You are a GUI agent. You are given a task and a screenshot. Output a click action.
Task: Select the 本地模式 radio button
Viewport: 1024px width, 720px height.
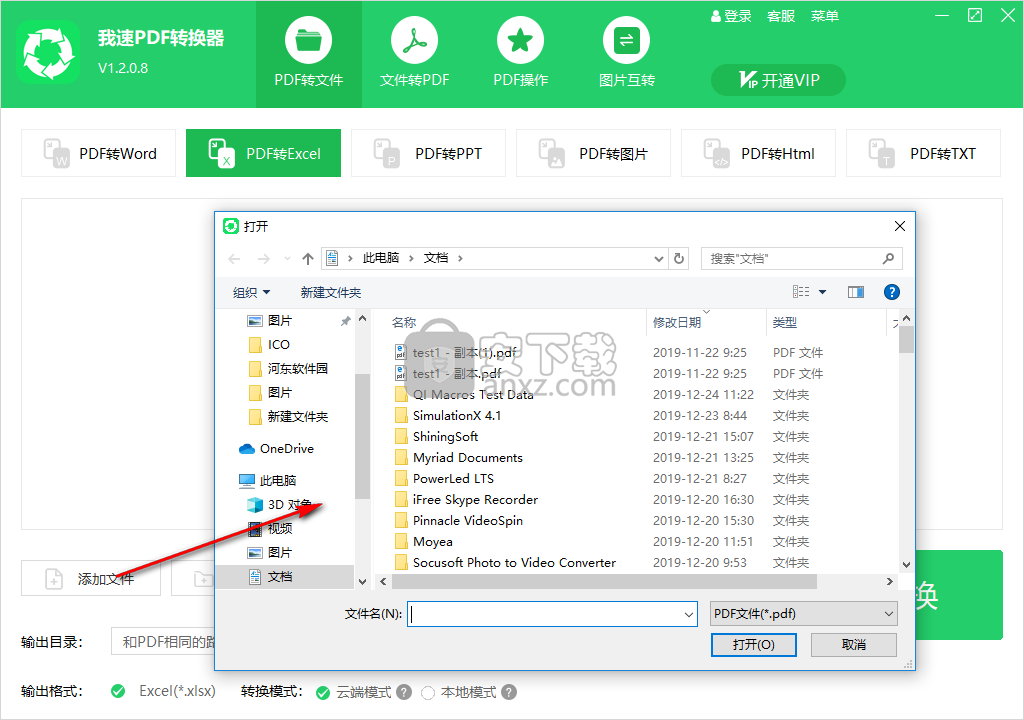(x=428, y=693)
